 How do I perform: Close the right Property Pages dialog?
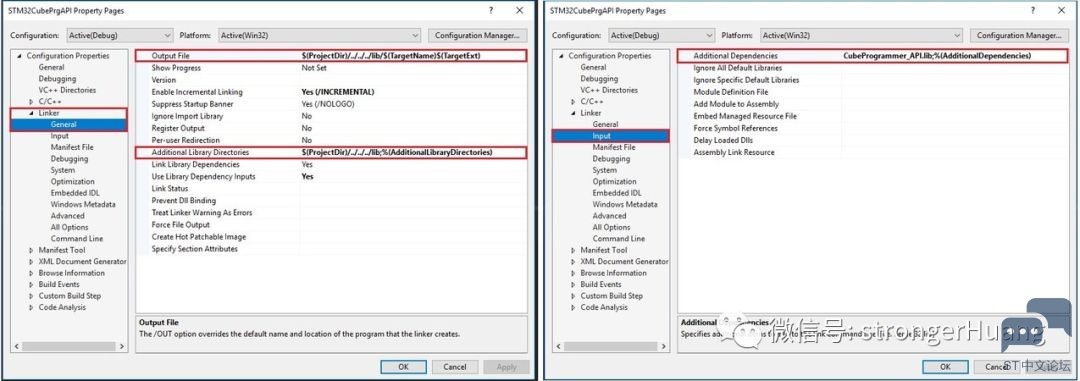click(x=1061, y=10)
